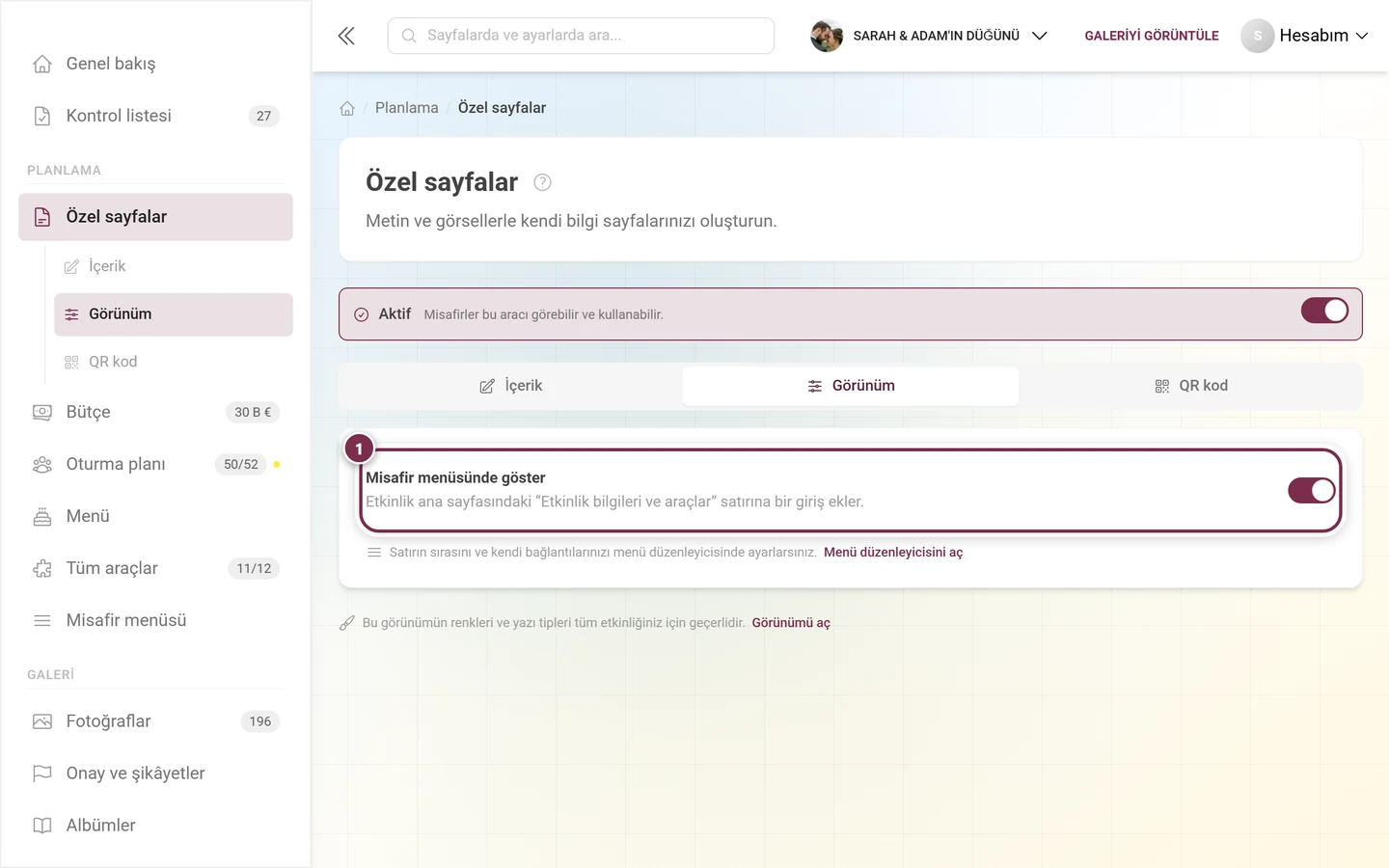Click the Bütçe money icon
Image resolution: width=1389 pixels, height=868 pixels.
[42, 412]
